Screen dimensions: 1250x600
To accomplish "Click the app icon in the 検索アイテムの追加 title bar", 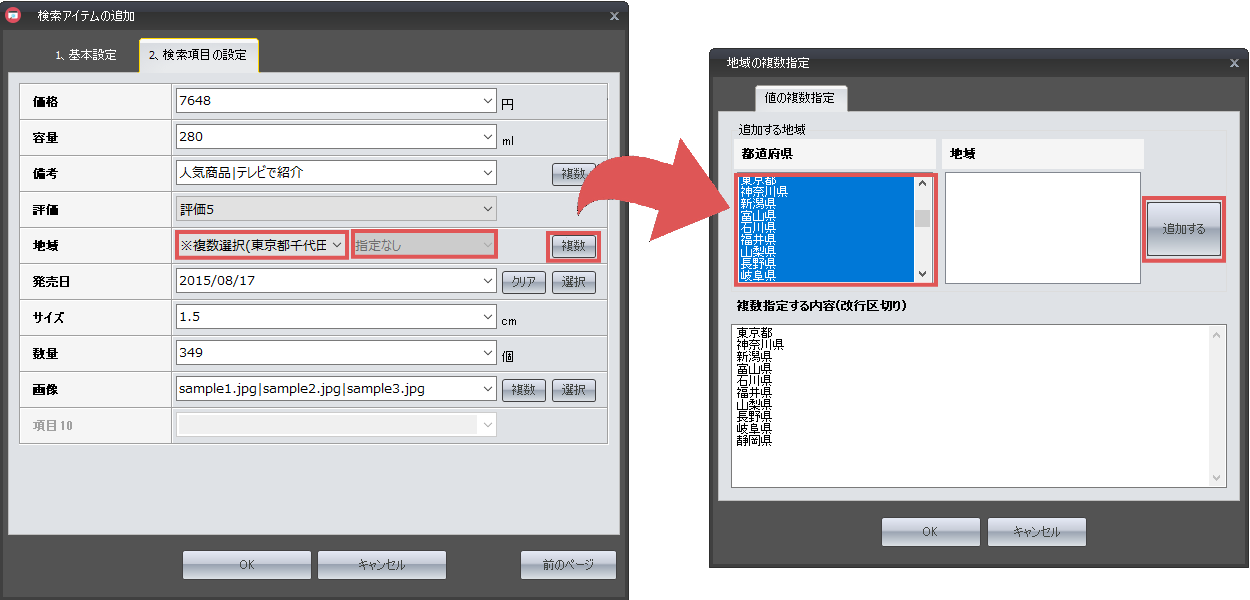I will click(14, 16).
